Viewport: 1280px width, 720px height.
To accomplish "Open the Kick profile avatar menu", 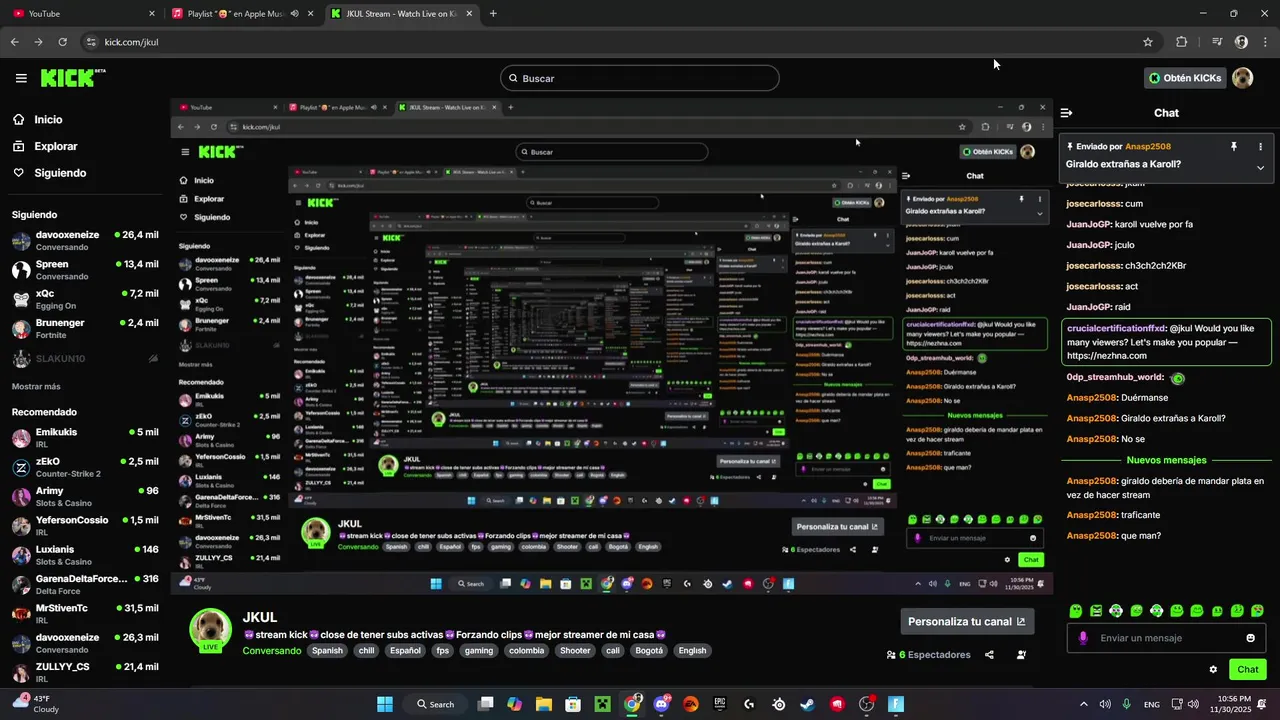I will point(1243,78).
